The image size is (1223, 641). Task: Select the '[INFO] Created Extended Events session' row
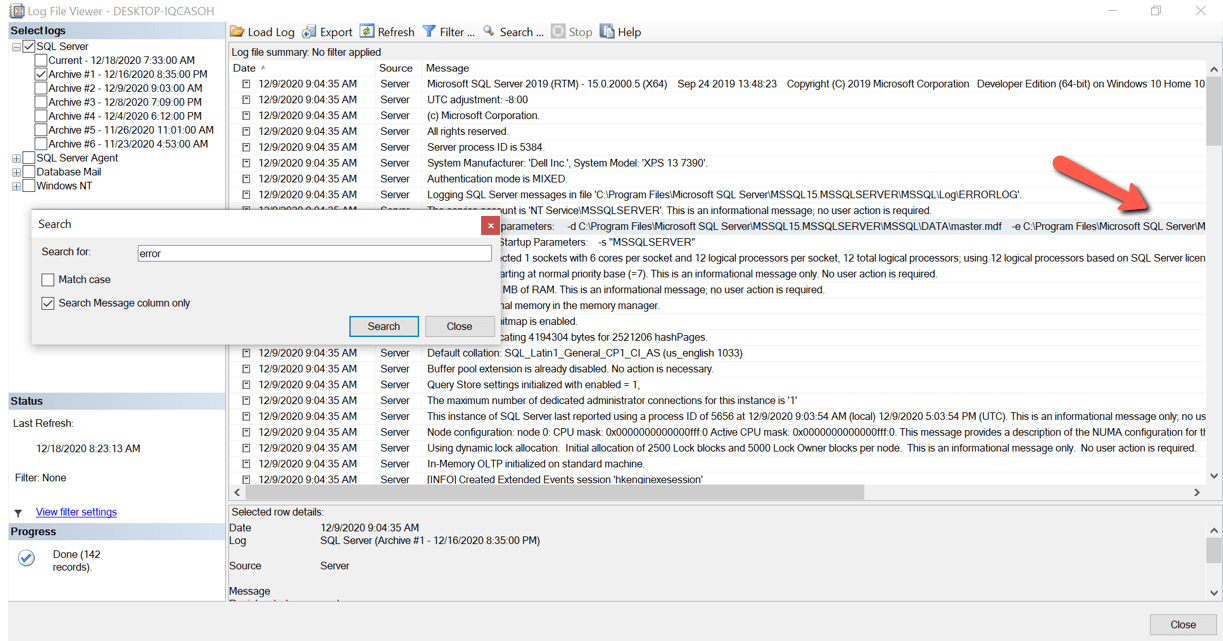tap(718, 479)
